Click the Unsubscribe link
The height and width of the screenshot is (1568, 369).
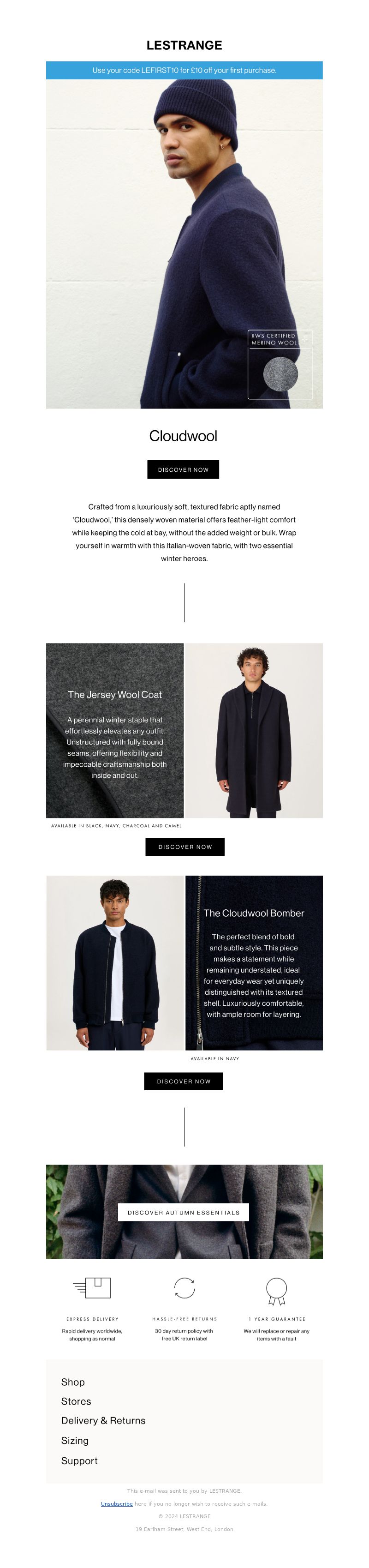(x=117, y=1503)
